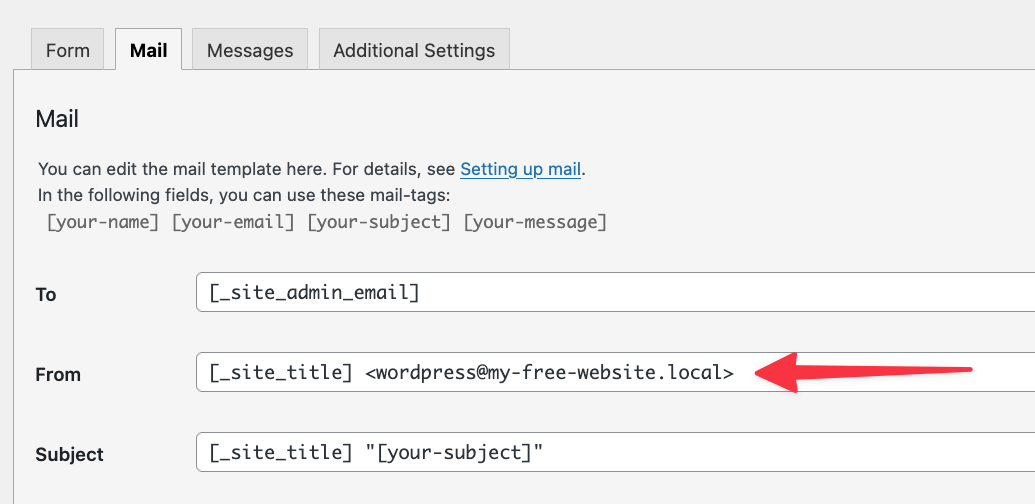
Task: Click the [your-subject] mail-tag
Action: click(379, 222)
